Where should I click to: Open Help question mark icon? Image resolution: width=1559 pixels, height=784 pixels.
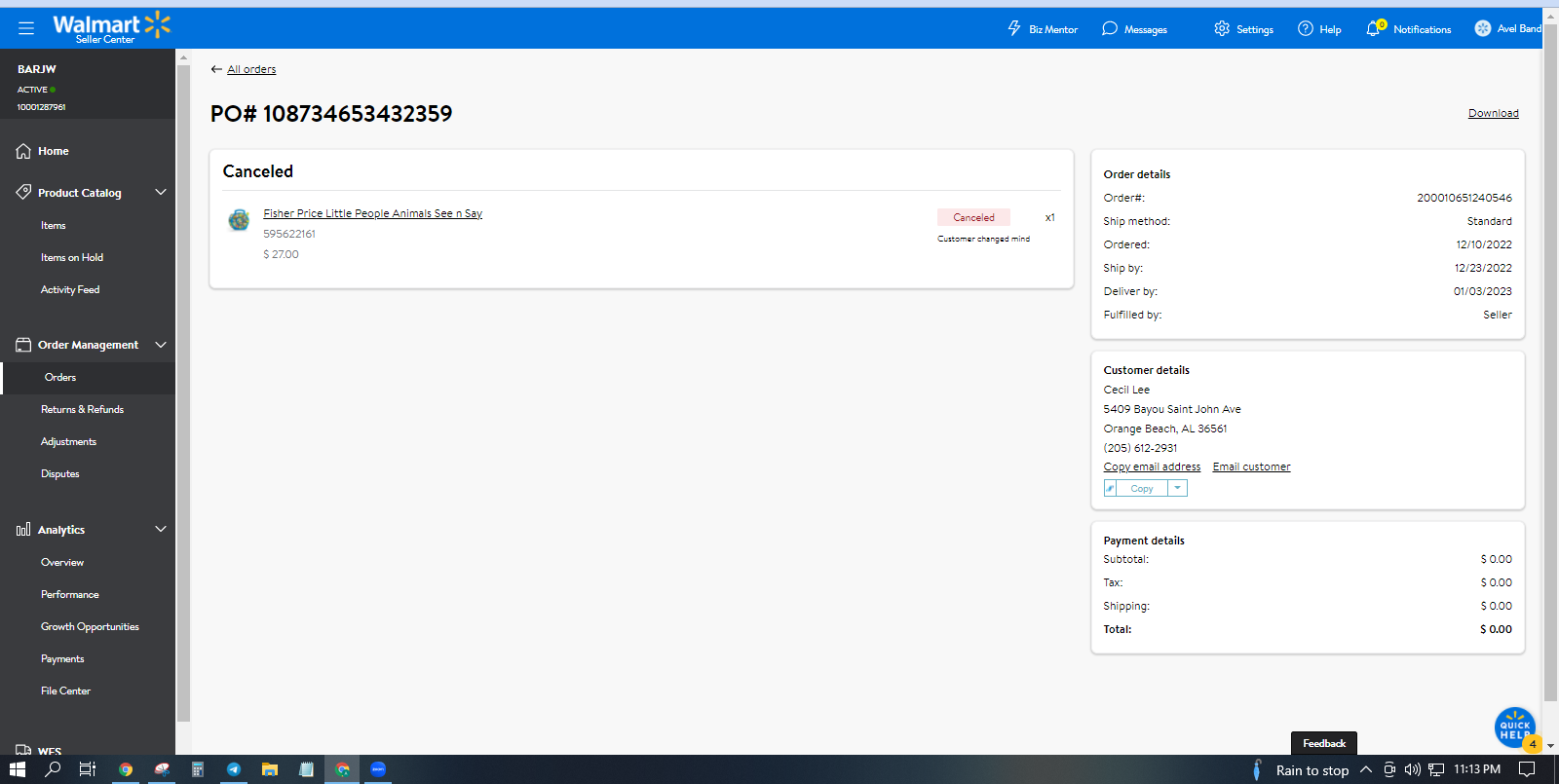(1306, 28)
